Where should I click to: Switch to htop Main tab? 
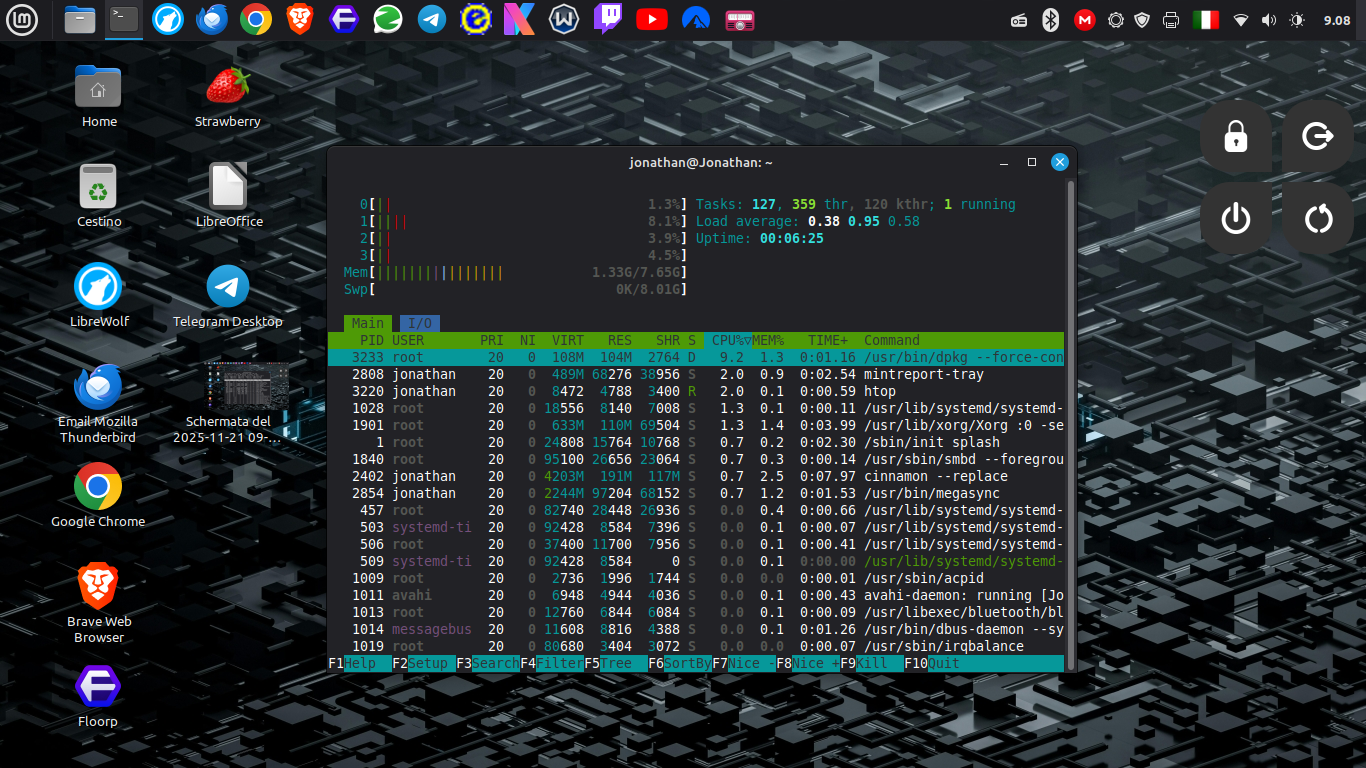pyautogui.click(x=367, y=323)
